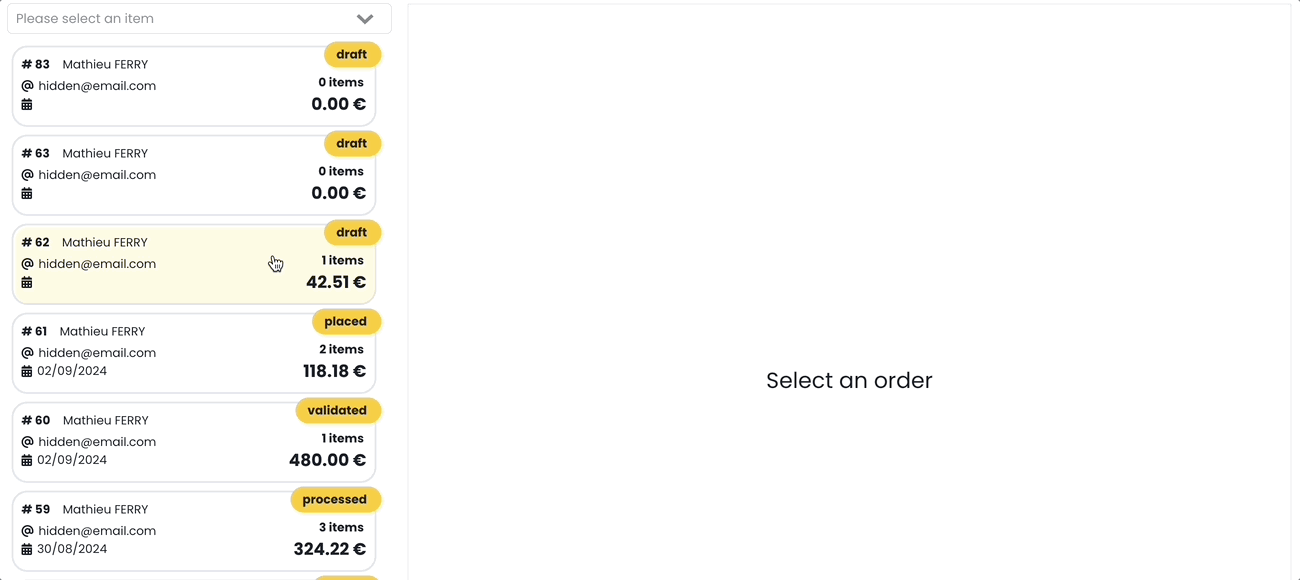The image size is (1300, 580).
Task: Select order 62 totaling 42.51 €
Action: 193,264
